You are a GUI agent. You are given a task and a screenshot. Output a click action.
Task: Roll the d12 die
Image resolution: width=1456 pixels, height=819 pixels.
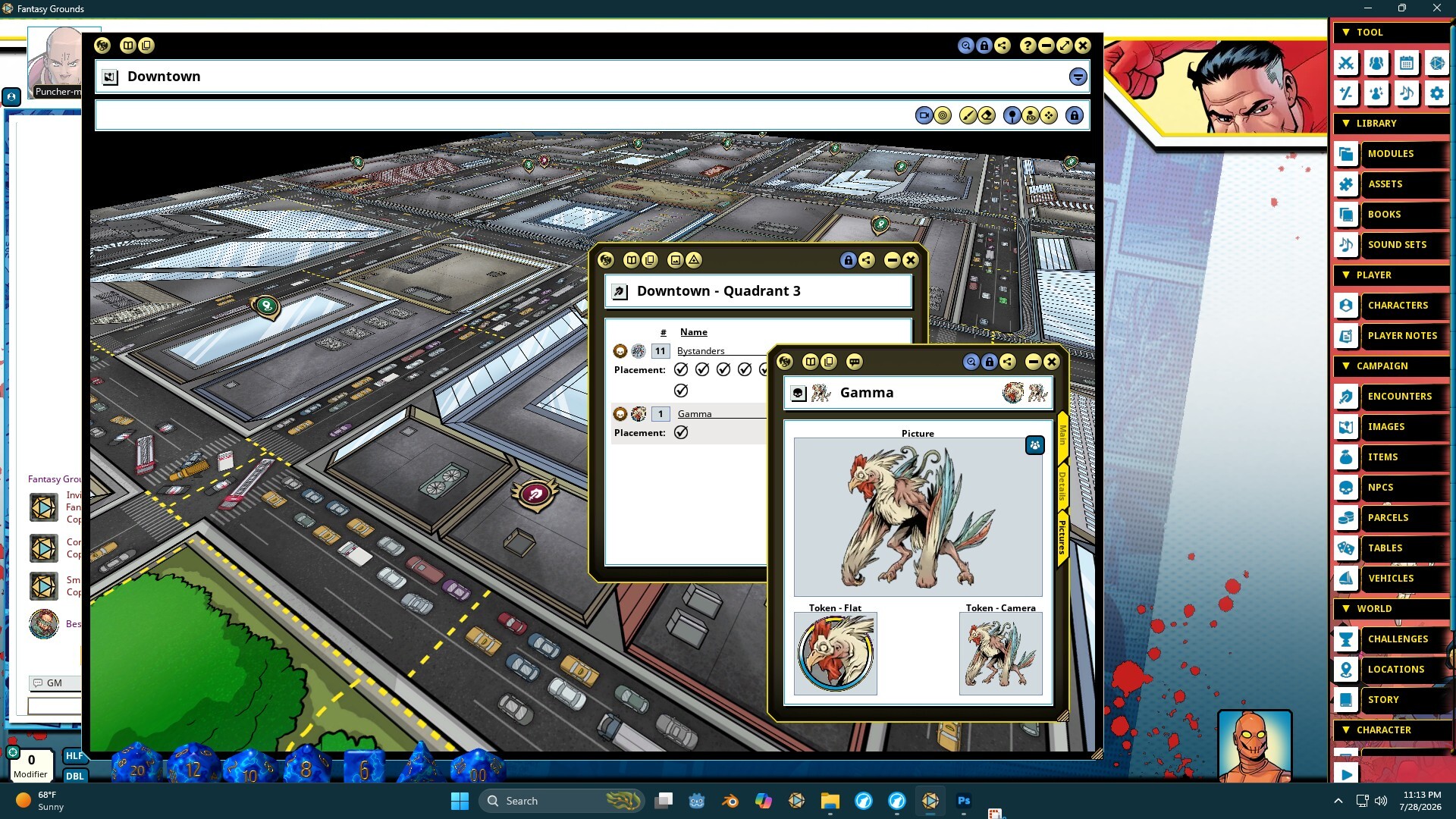pyautogui.click(x=193, y=763)
